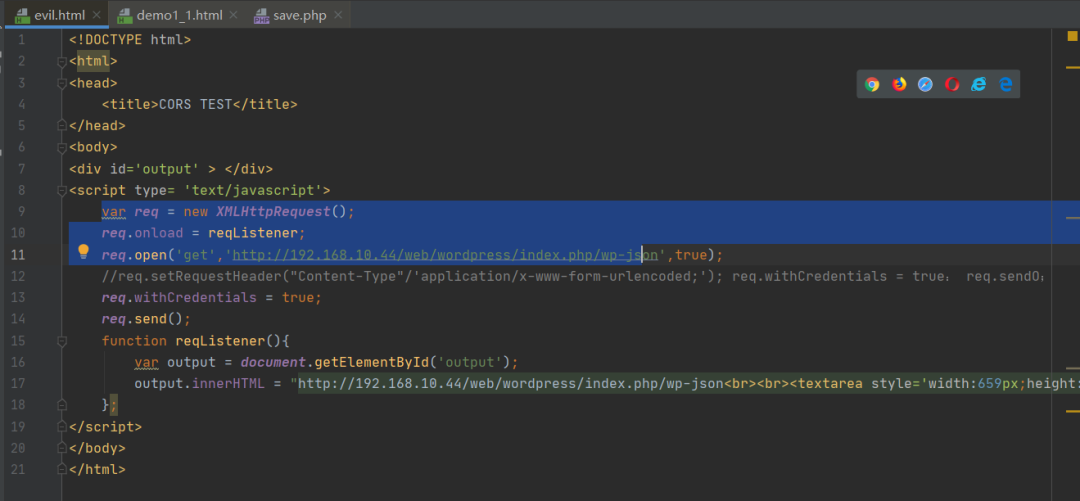Switch to the demo1_1.html tab
This screenshot has height=501, width=1080.
click(178, 15)
